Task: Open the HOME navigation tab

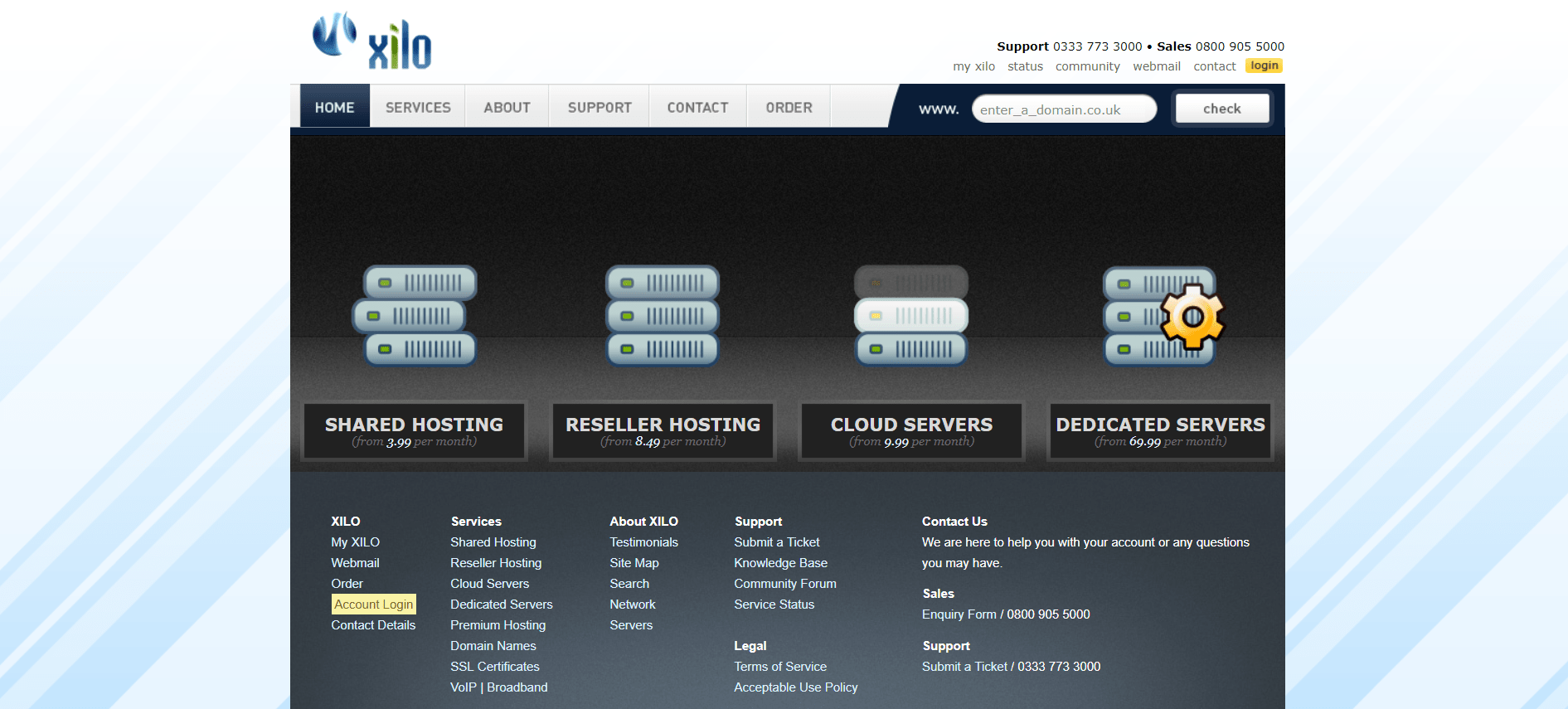Action: click(335, 107)
